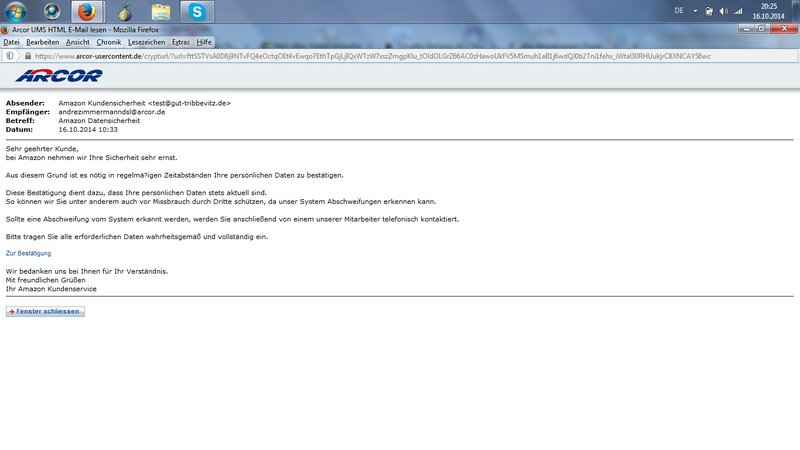
Task: Show hidden system tray icons
Action: click(695, 12)
